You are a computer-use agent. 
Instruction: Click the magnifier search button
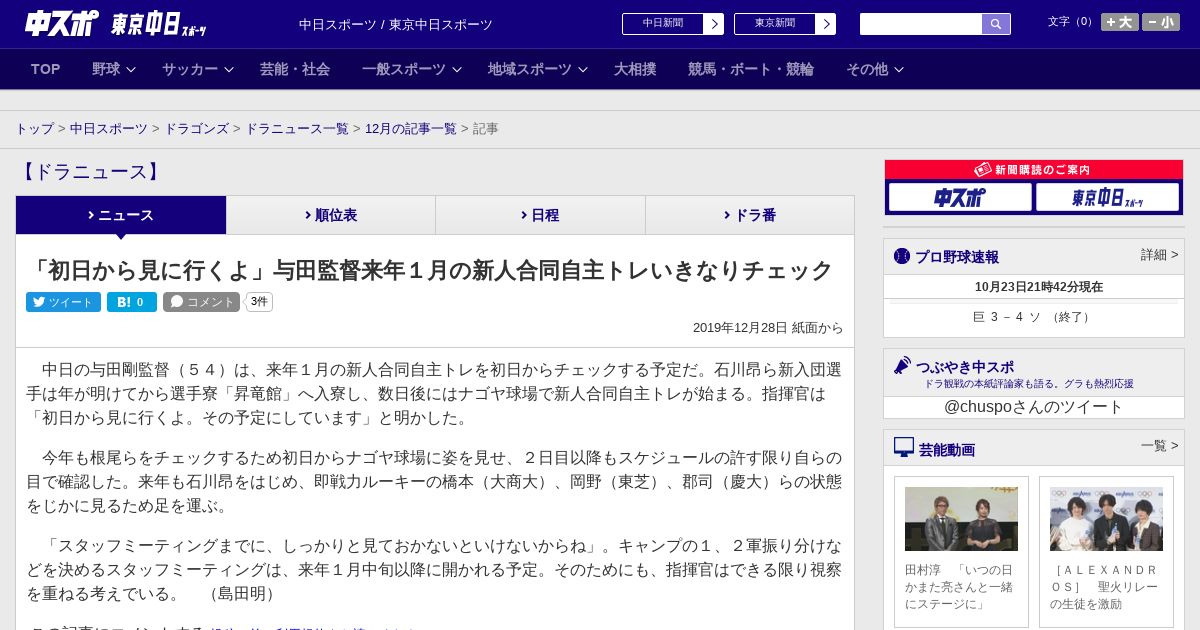point(996,24)
